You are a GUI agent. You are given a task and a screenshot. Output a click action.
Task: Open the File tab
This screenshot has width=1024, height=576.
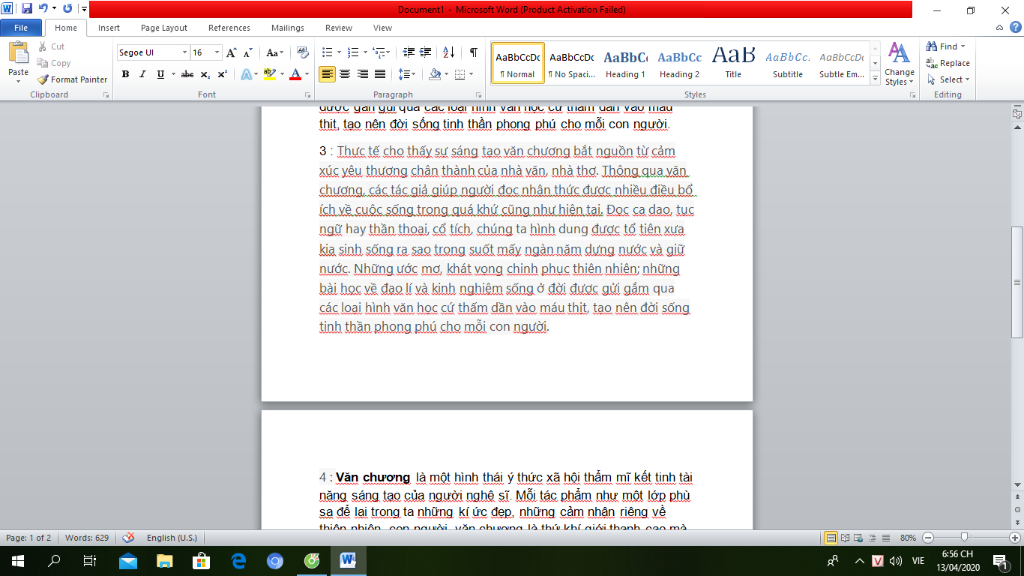pos(21,28)
